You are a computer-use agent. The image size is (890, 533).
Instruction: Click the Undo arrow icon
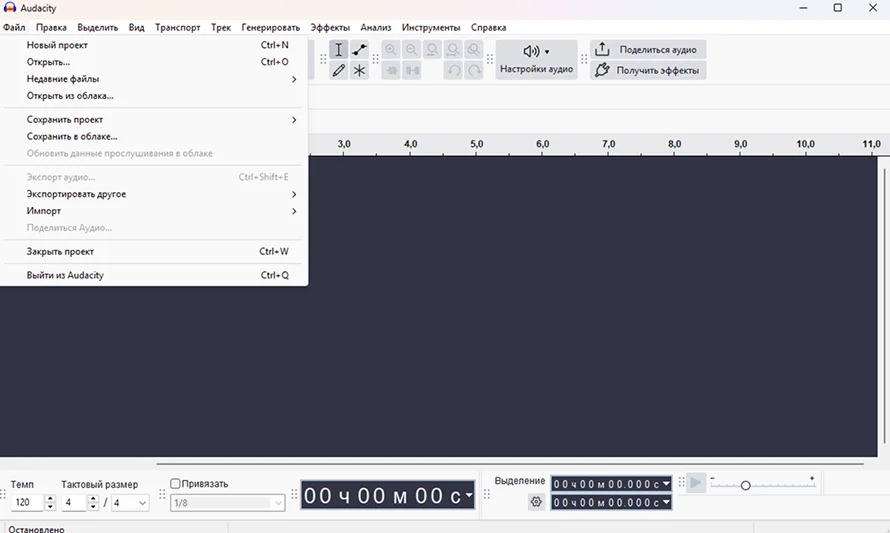[x=453, y=71]
